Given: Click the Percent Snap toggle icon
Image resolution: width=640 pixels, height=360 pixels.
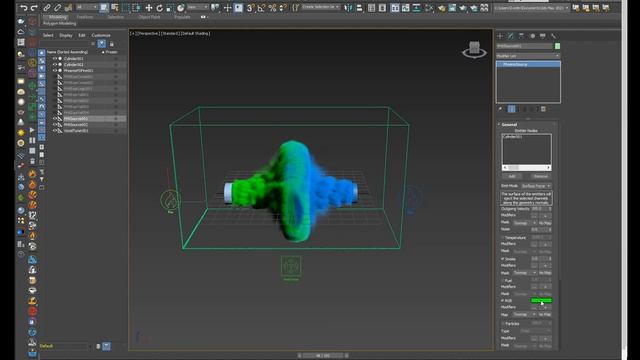Looking at the screenshot, I should [272, 7].
